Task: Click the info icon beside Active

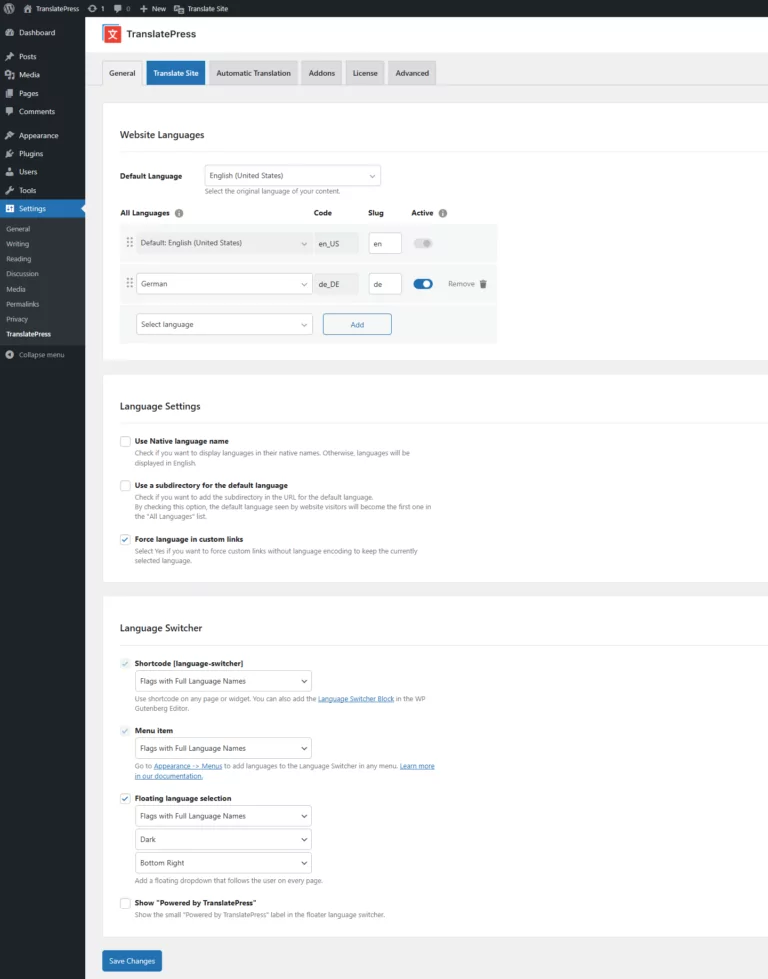Action: [x=443, y=213]
